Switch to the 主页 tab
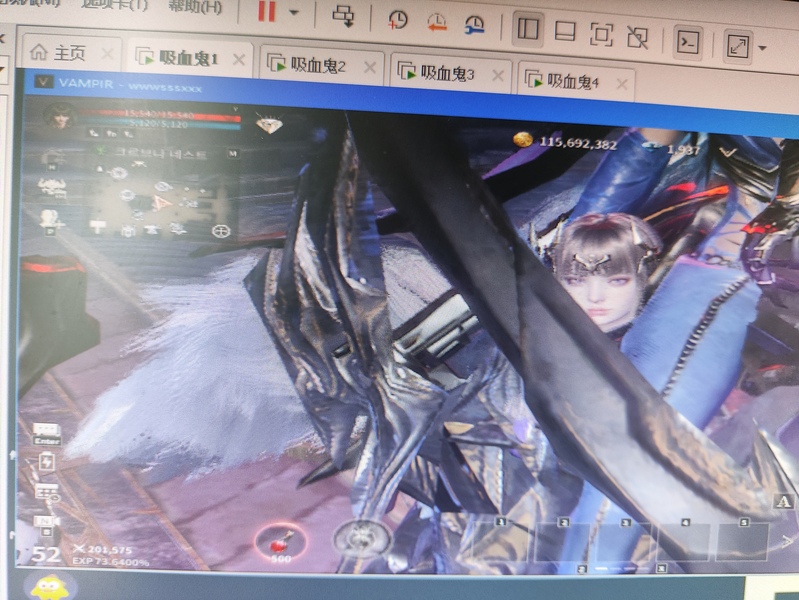This screenshot has width=799, height=600. tap(70, 53)
